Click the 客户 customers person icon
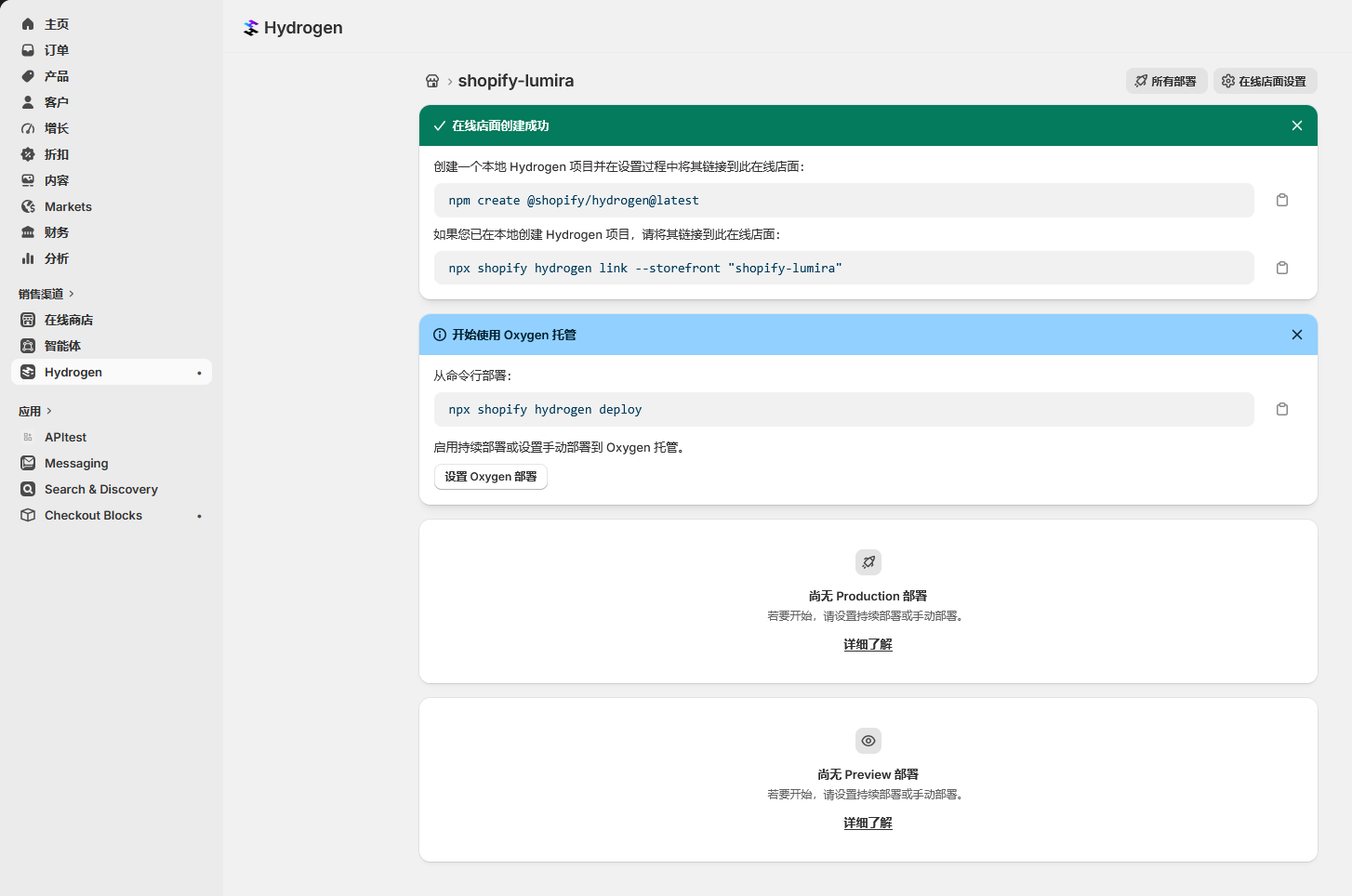Viewport: 1352px width, 896px height. click(28, 102)
